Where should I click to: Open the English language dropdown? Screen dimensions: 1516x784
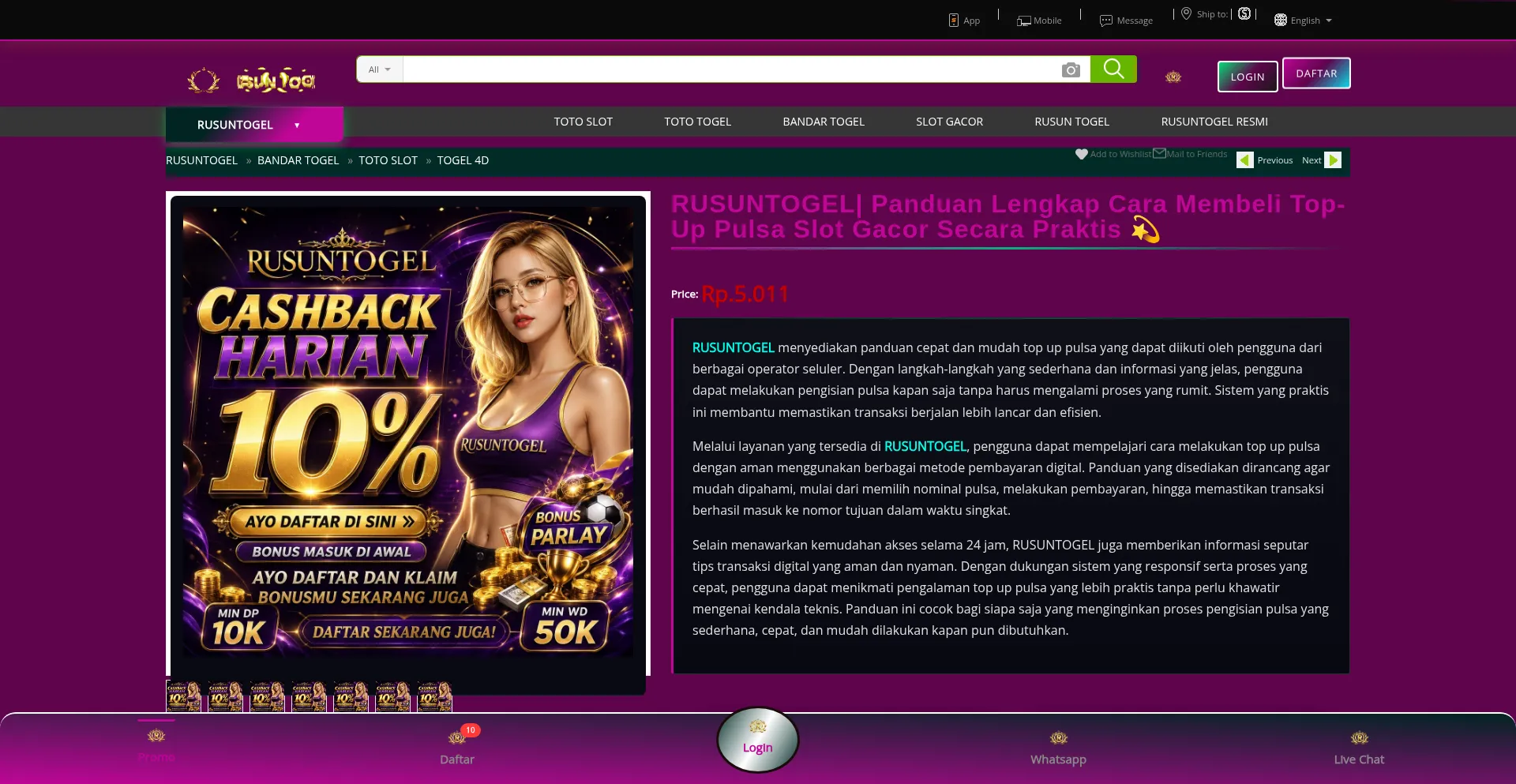point(1311,21)
